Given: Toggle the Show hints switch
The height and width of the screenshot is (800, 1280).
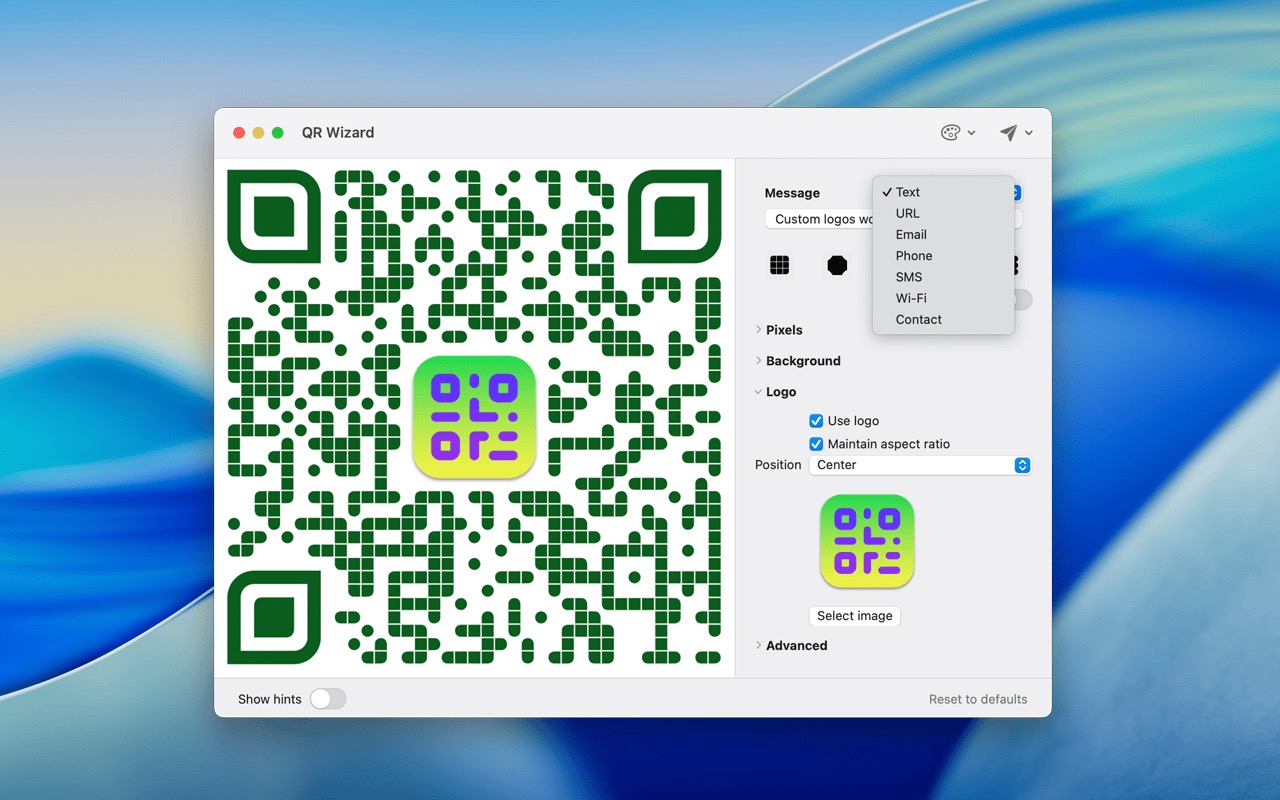Looking at the screenshot, I should coord(328,699).
